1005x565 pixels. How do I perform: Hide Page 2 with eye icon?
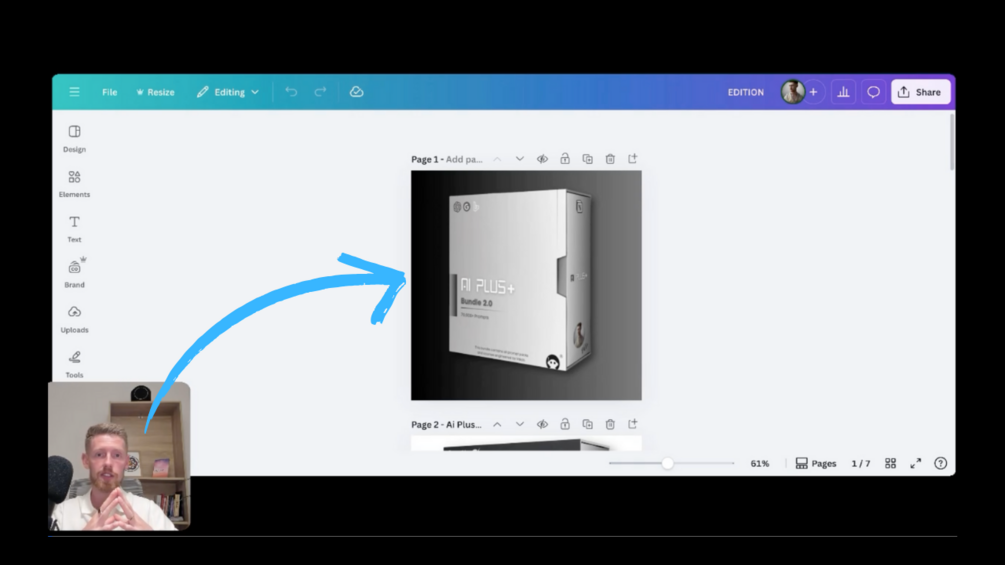(542, 424)
